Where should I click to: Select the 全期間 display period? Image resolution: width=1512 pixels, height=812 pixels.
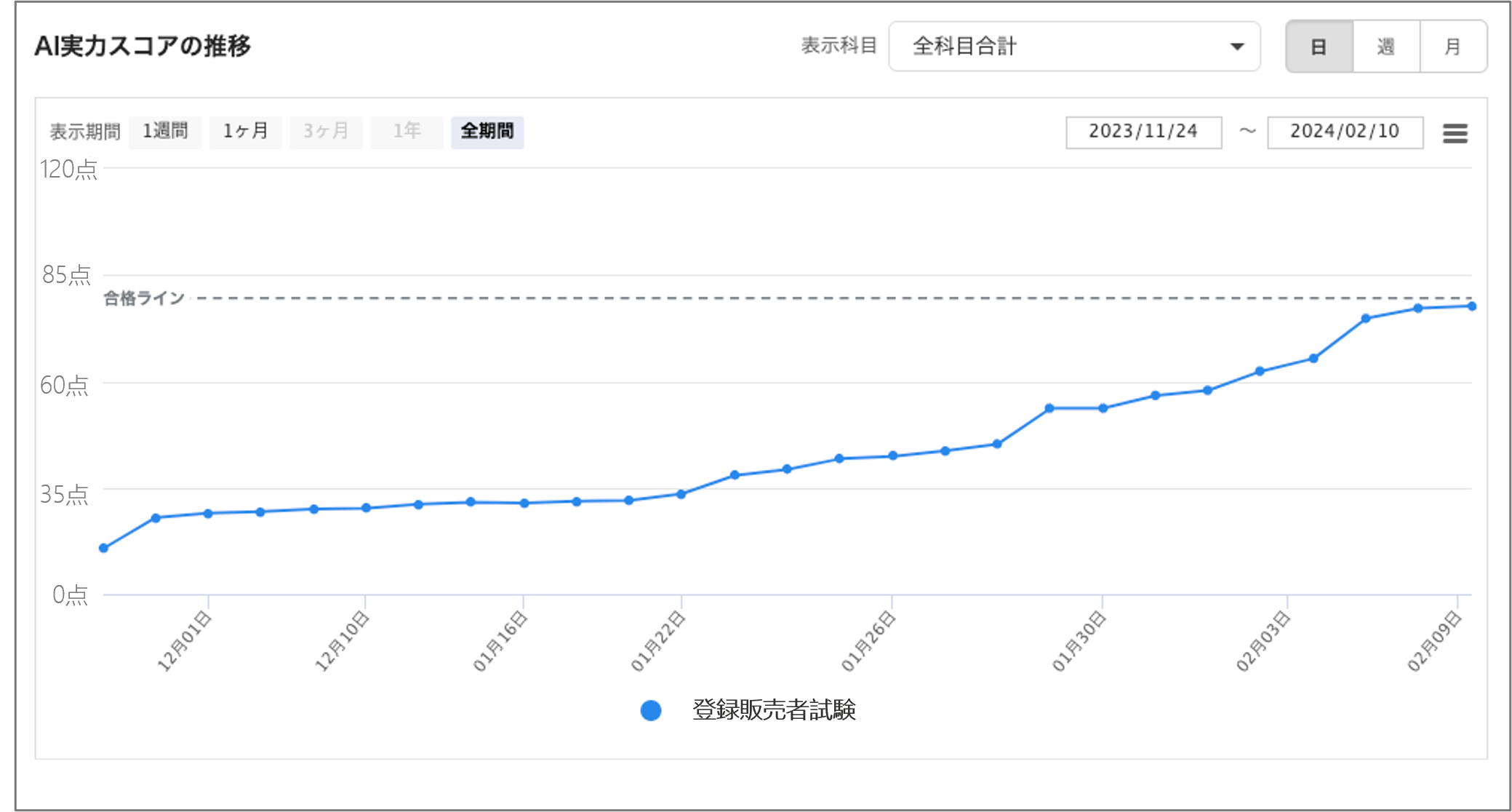click(487, 132)
